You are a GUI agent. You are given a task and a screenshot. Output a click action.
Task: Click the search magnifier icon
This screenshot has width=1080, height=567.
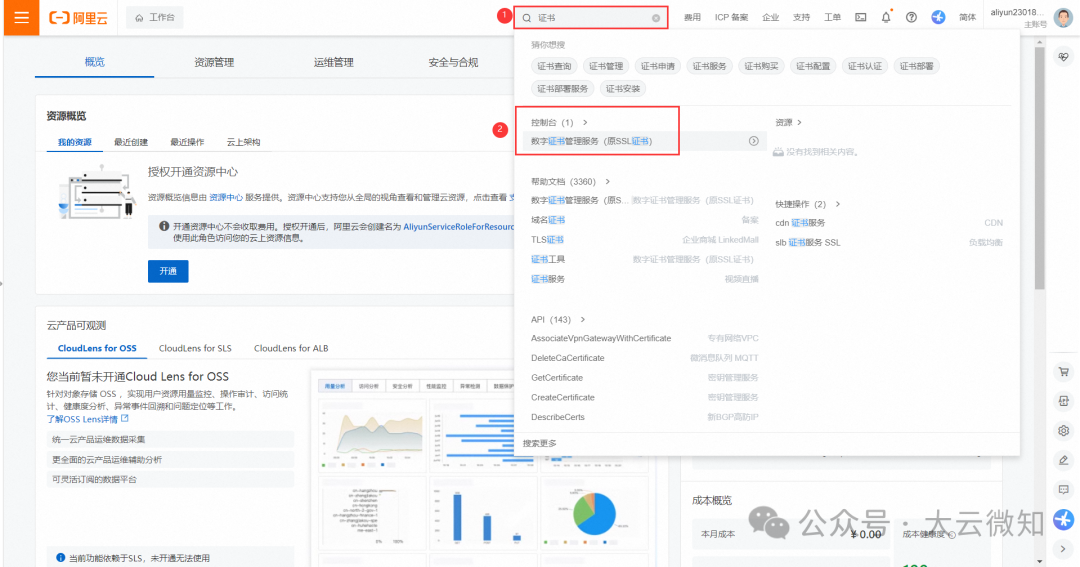pyautogui.click(x=527, y=18)
